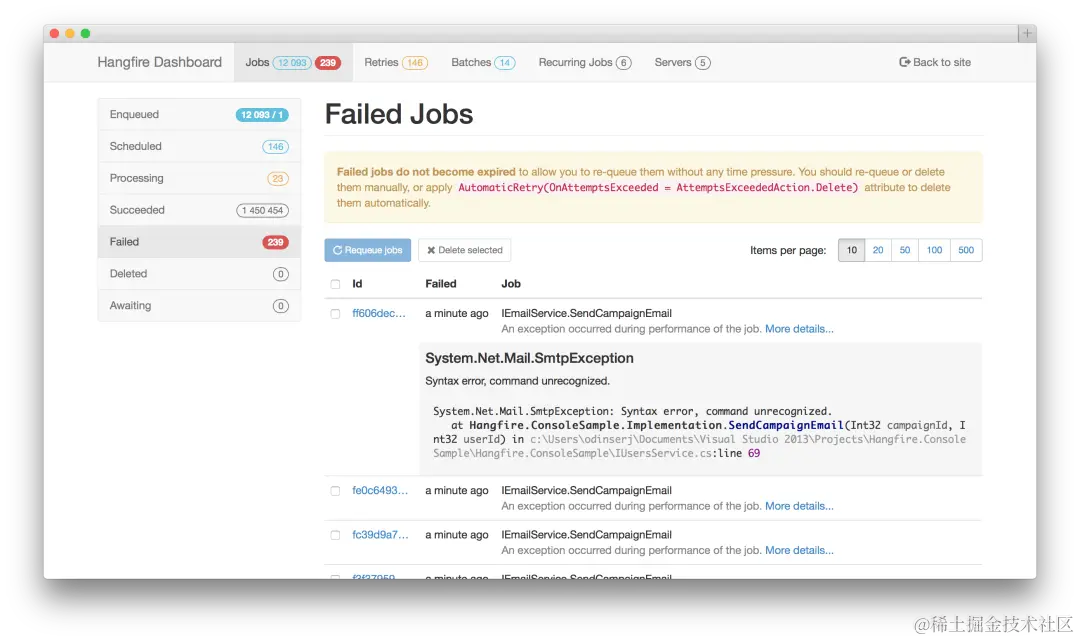Click the 239 failed badge in Jobs tab
Screen dimensions: 1080x641
328,63
